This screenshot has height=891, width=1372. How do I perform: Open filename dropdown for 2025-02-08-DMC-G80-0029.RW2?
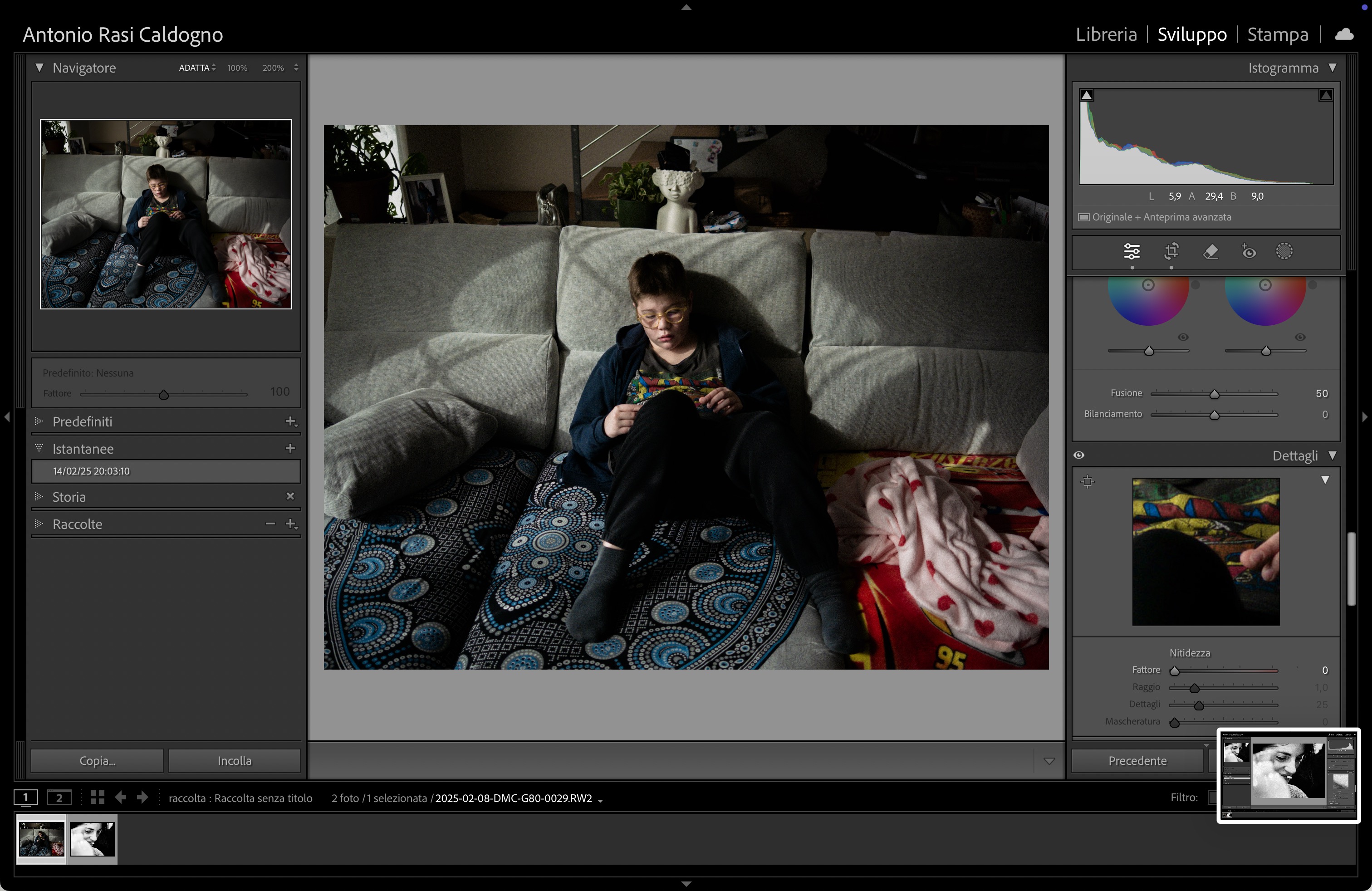pos(600,800)
